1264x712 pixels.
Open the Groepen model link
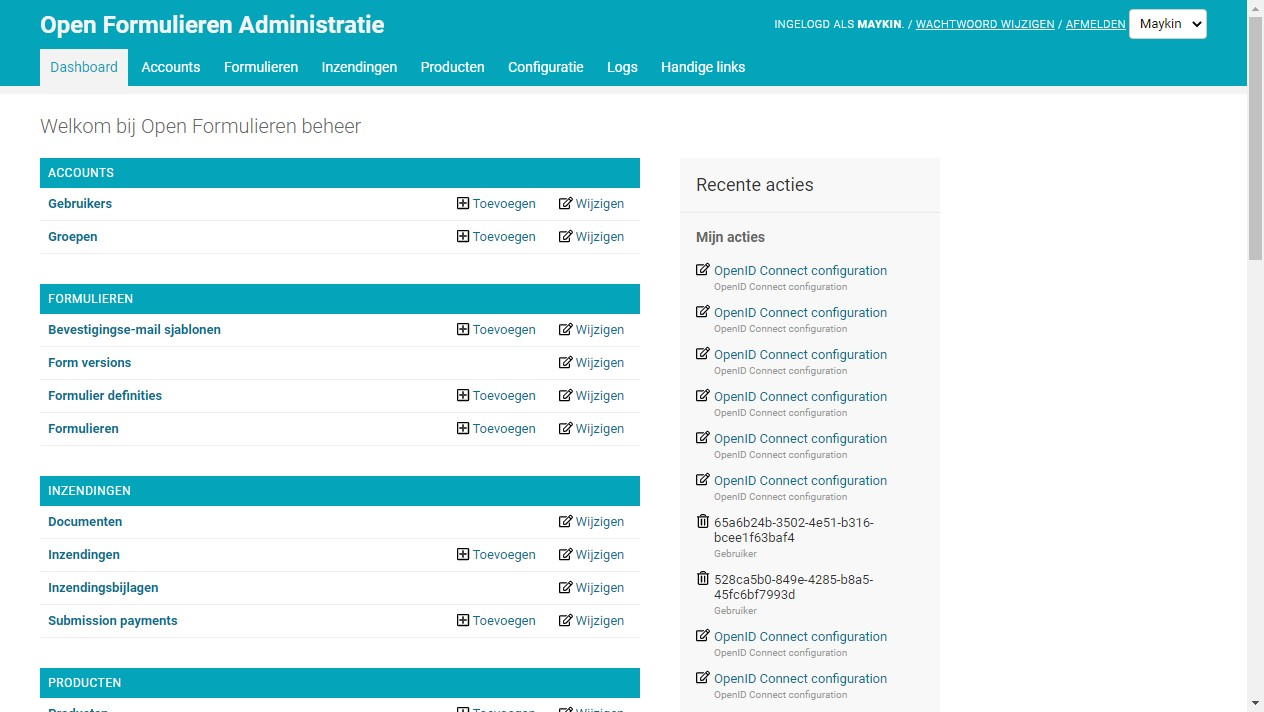[x=73, y=236]
